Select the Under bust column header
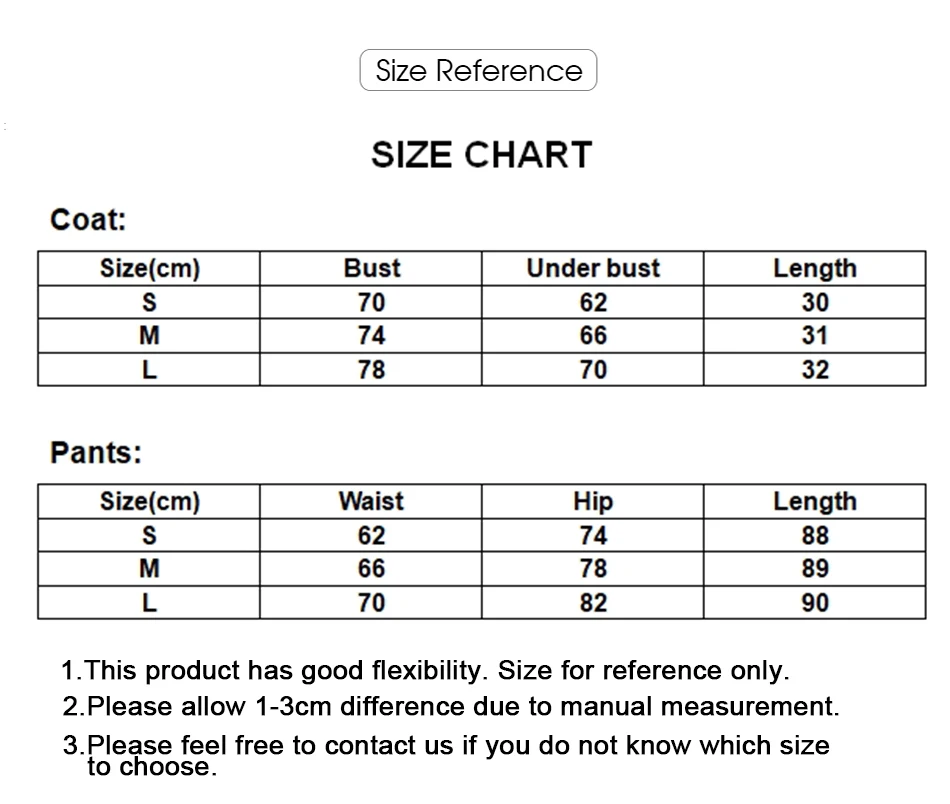 [x=593, y=268]
